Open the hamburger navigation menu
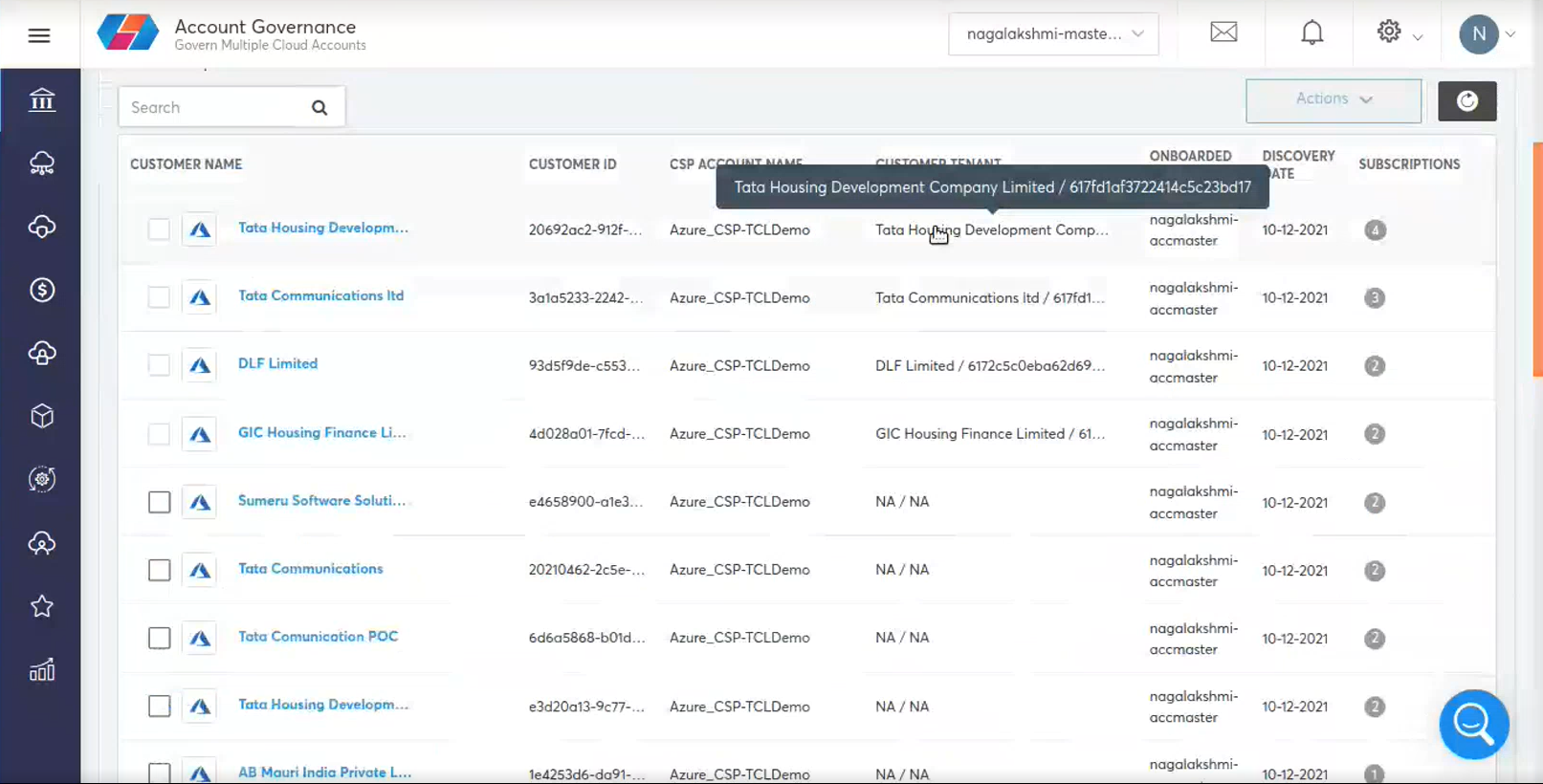This screenshot has height=784, width=1543. 39,35
